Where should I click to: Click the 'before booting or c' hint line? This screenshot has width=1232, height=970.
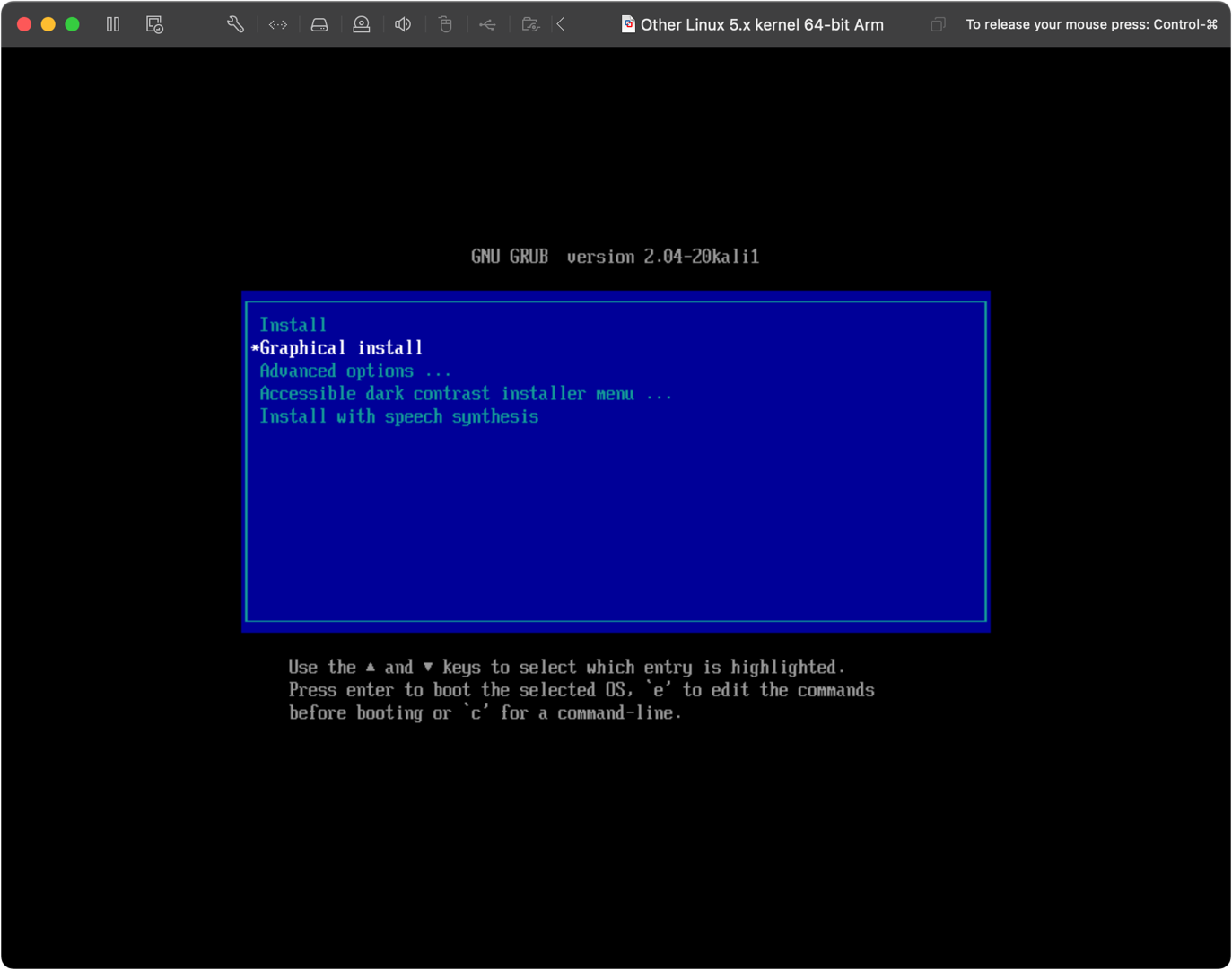[485, 712]
